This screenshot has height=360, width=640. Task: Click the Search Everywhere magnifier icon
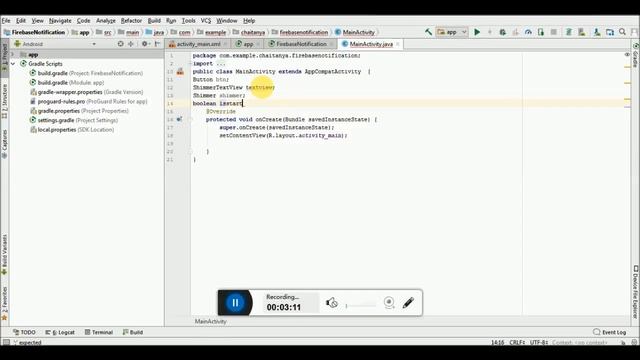pyautogui.click(x=622, y=32)
